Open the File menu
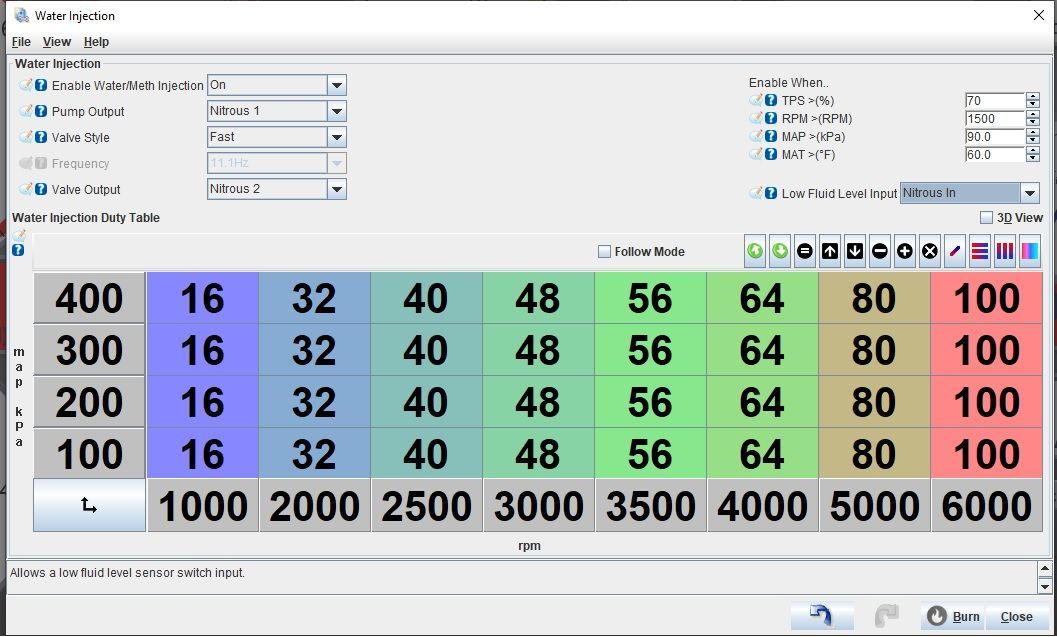 click(x=21, y=42)
